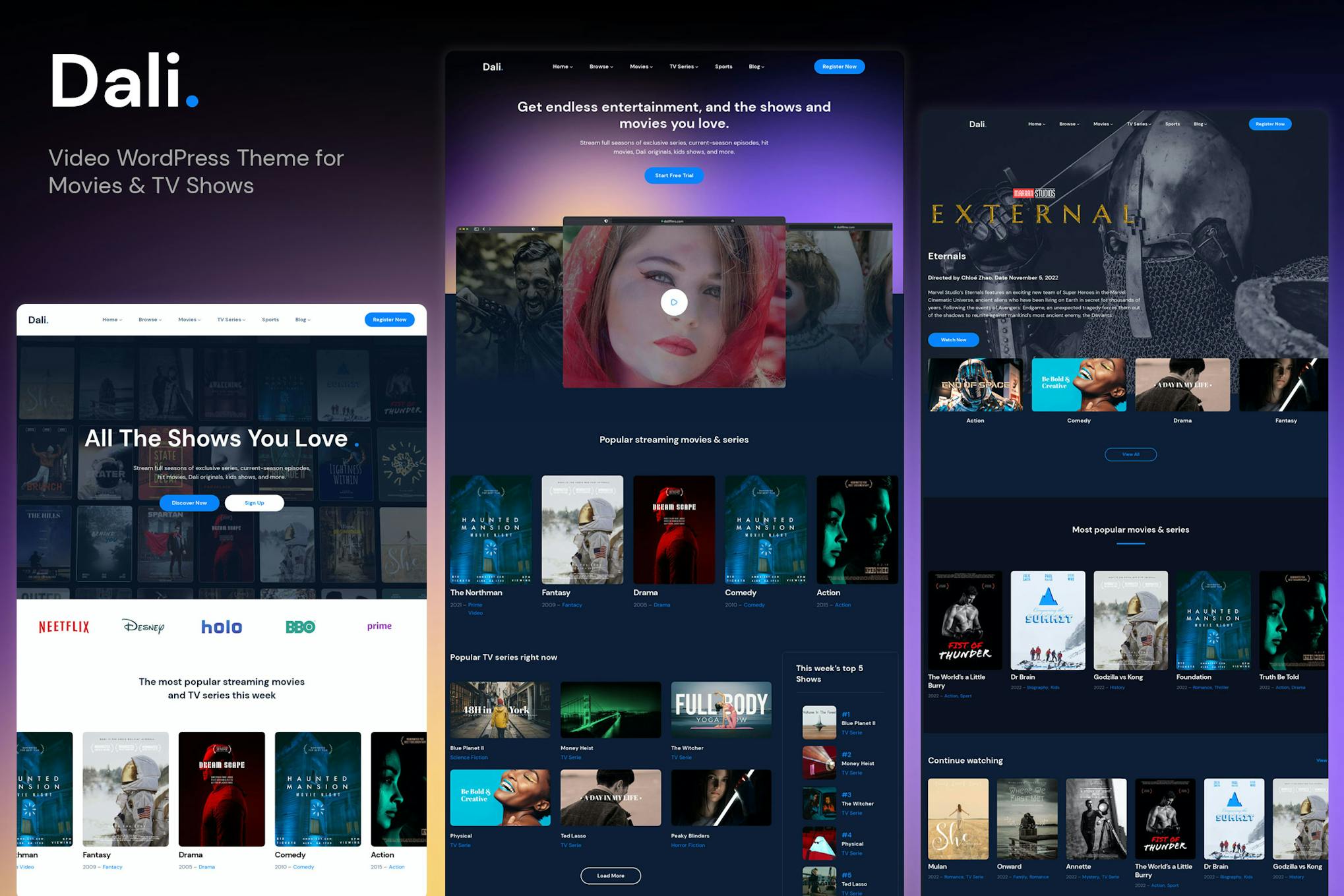Click Register Now in center page
This screenshot has width=1344, height=896.
839,67
